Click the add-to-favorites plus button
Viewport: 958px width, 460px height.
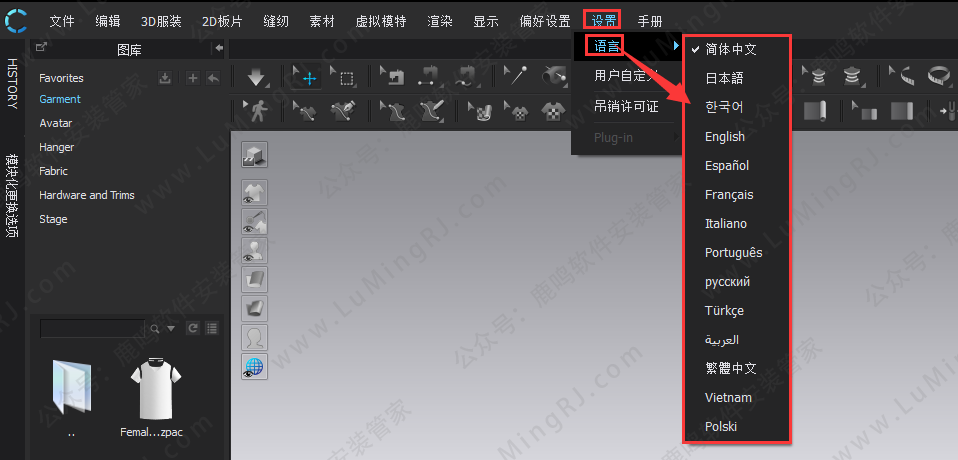193,78
